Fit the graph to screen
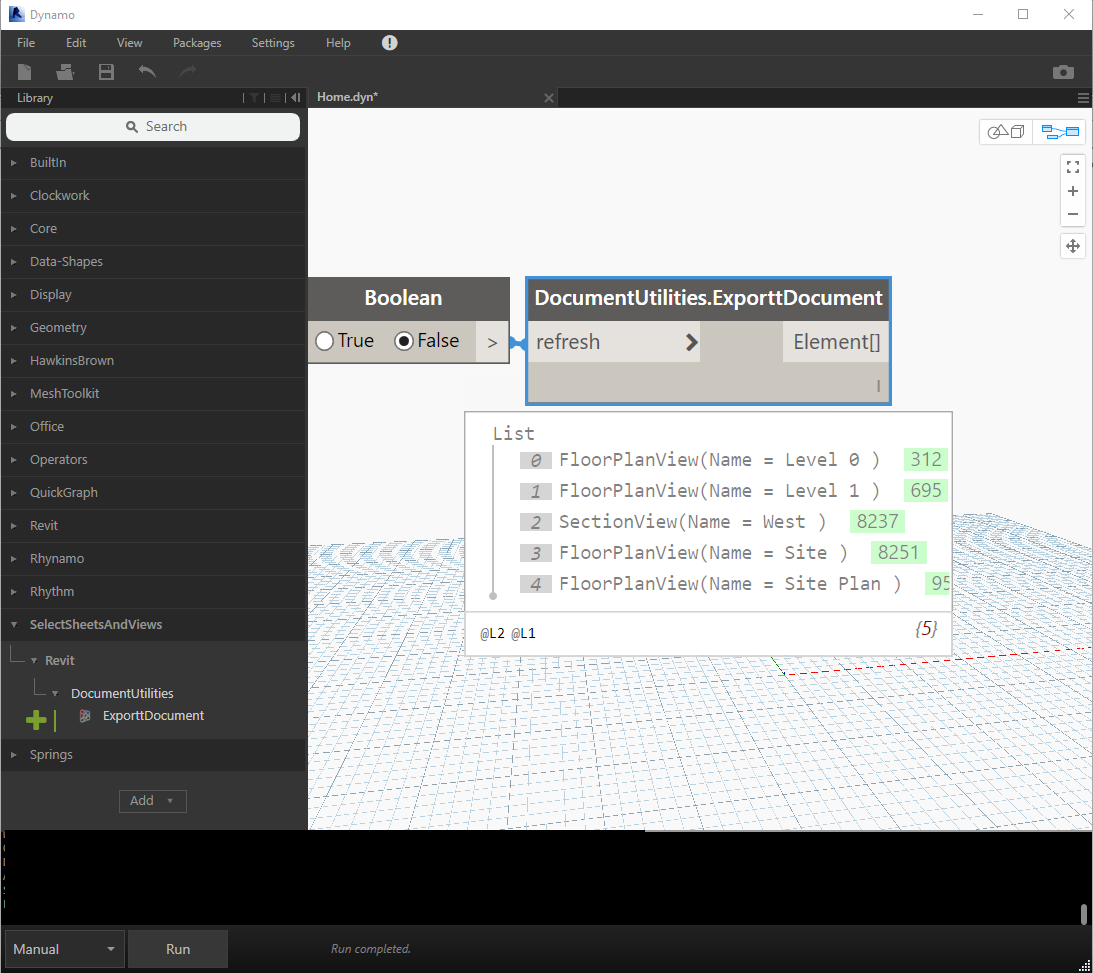This screenshot has width=1093, height=973. (1072, 166)
